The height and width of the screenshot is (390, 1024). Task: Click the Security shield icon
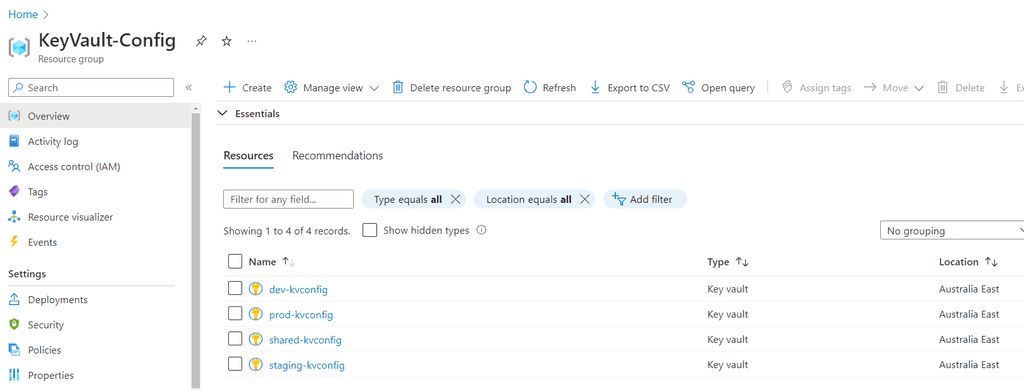pyautogui.click(x=14, y=325)
